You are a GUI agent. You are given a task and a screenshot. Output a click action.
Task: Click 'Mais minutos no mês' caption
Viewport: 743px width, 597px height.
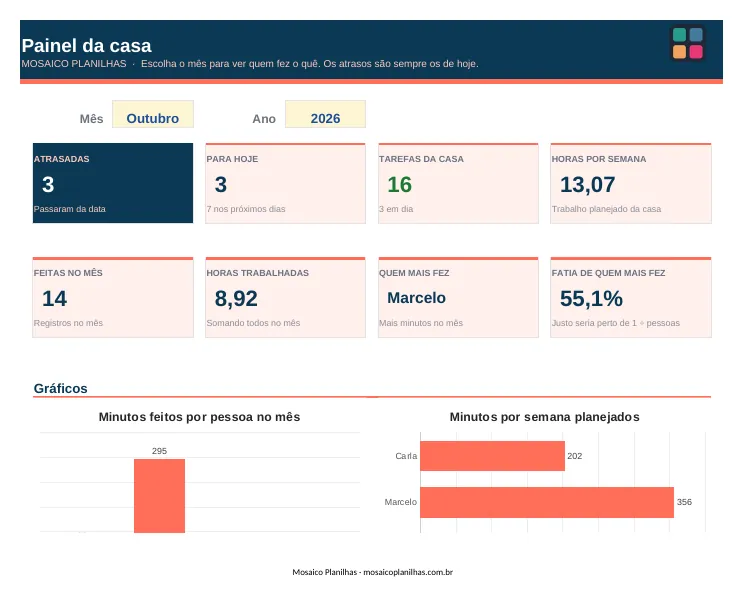[x=421, y=323]
